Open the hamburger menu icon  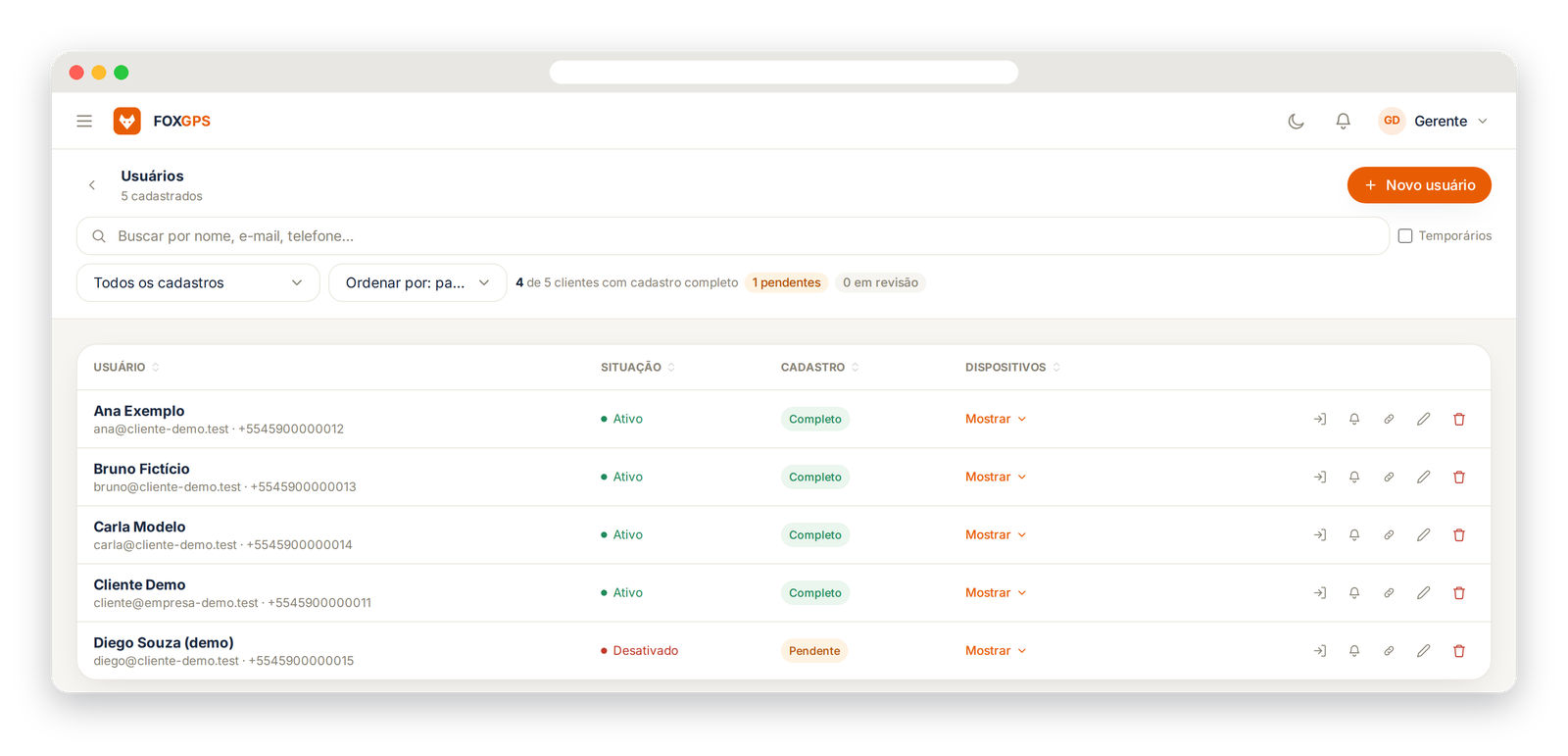point(84,122)
